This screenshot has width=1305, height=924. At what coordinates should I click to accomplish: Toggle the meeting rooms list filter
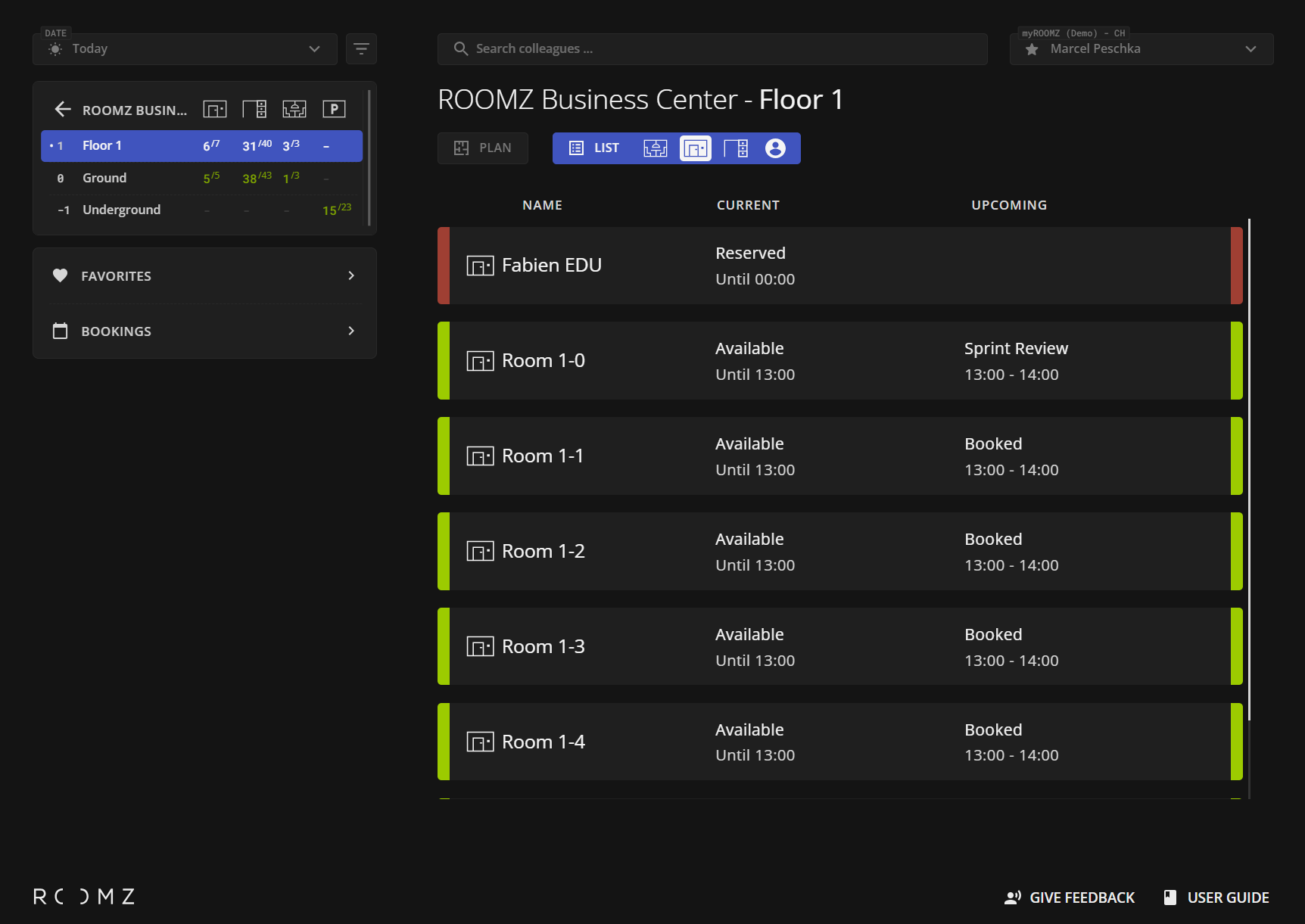coord(695,148)
